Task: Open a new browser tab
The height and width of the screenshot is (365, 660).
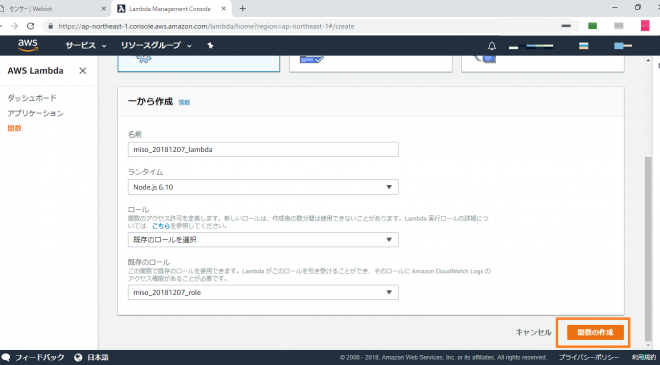Action: [242, 8]
